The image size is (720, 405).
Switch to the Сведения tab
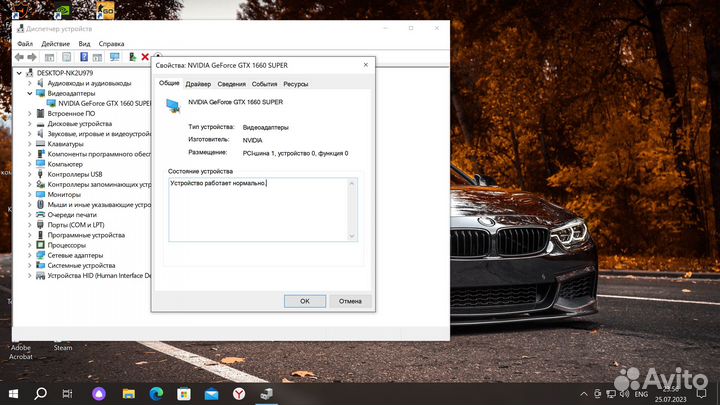tap(231, 84)
